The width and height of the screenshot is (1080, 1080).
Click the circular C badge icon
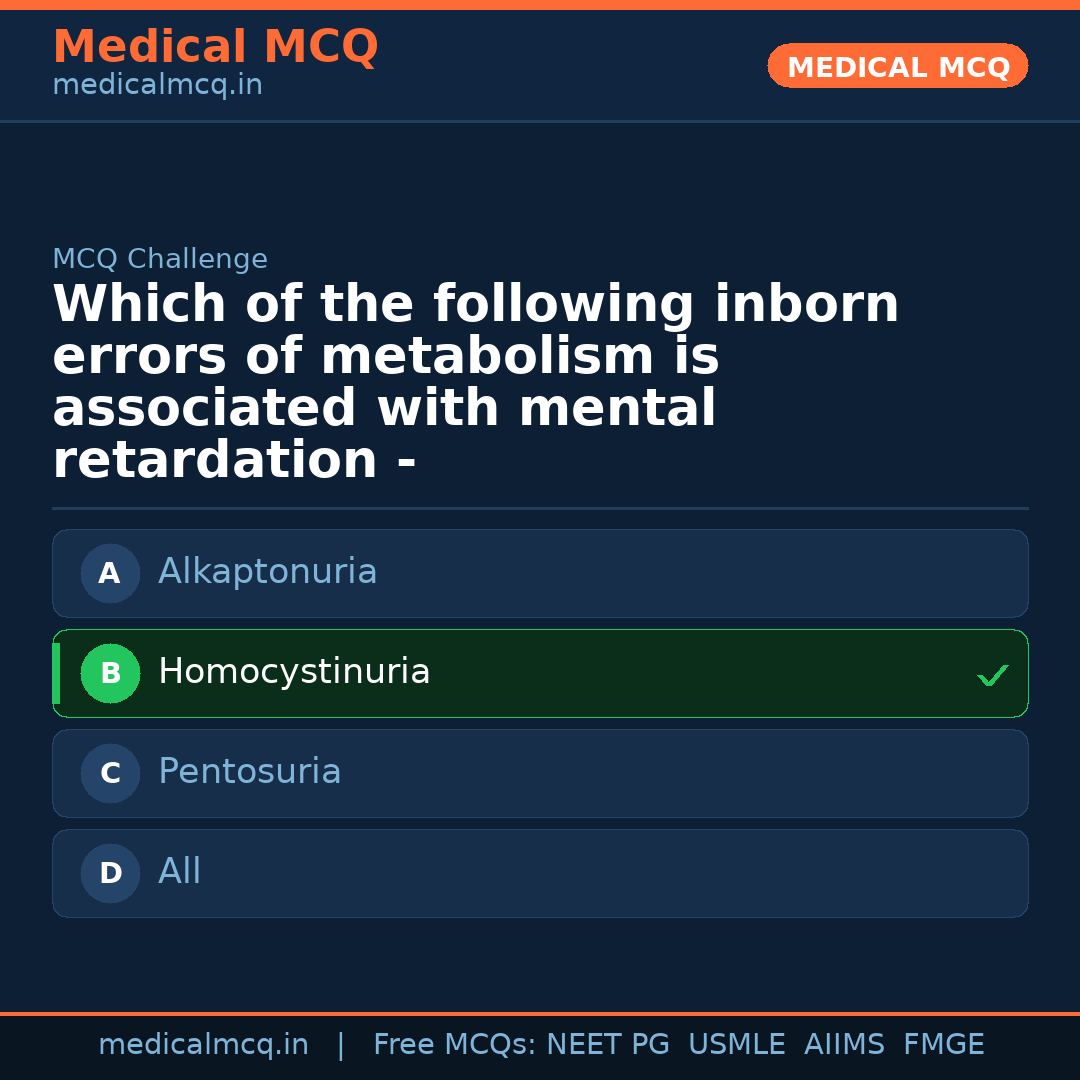(x=110, y=773)
